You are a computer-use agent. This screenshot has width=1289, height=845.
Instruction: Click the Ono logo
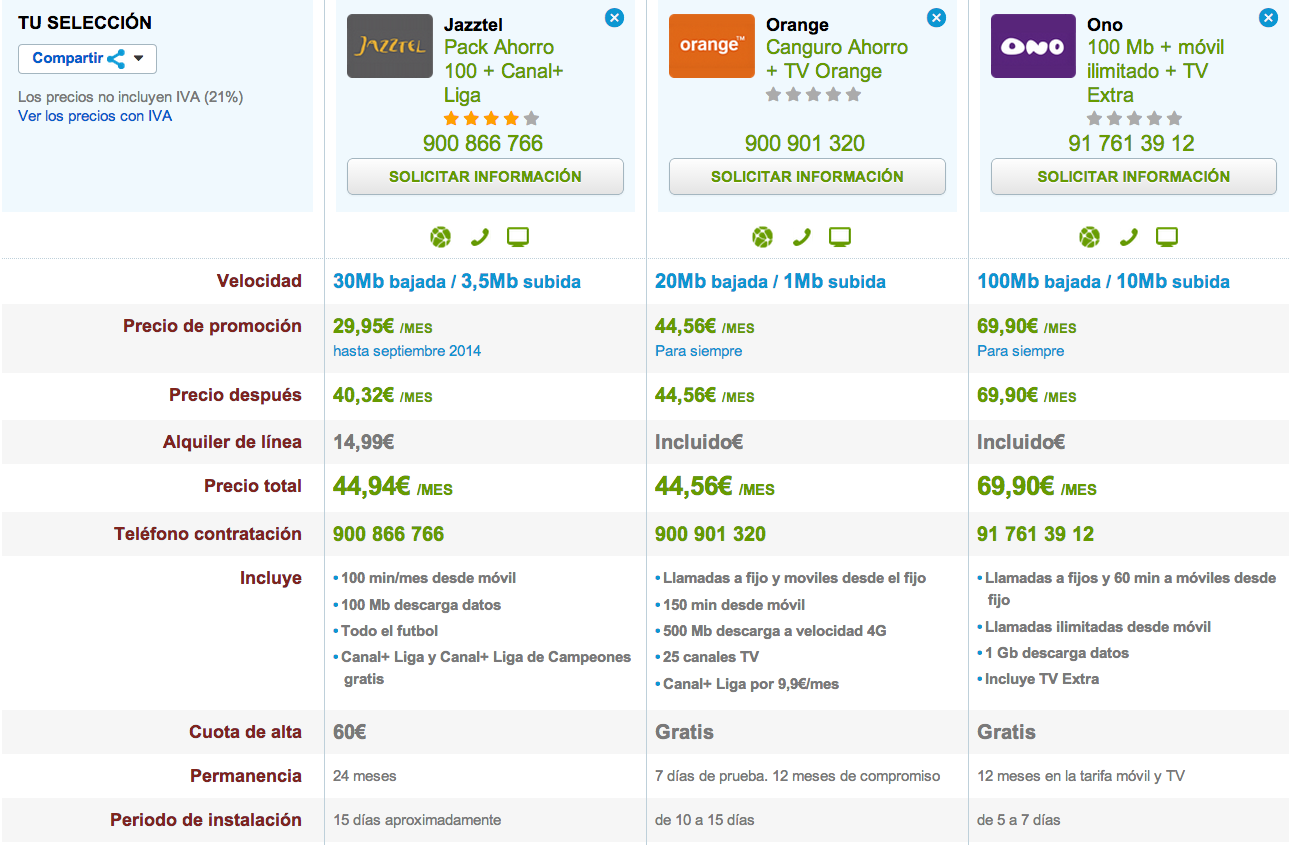click(x=1034, y=46)
